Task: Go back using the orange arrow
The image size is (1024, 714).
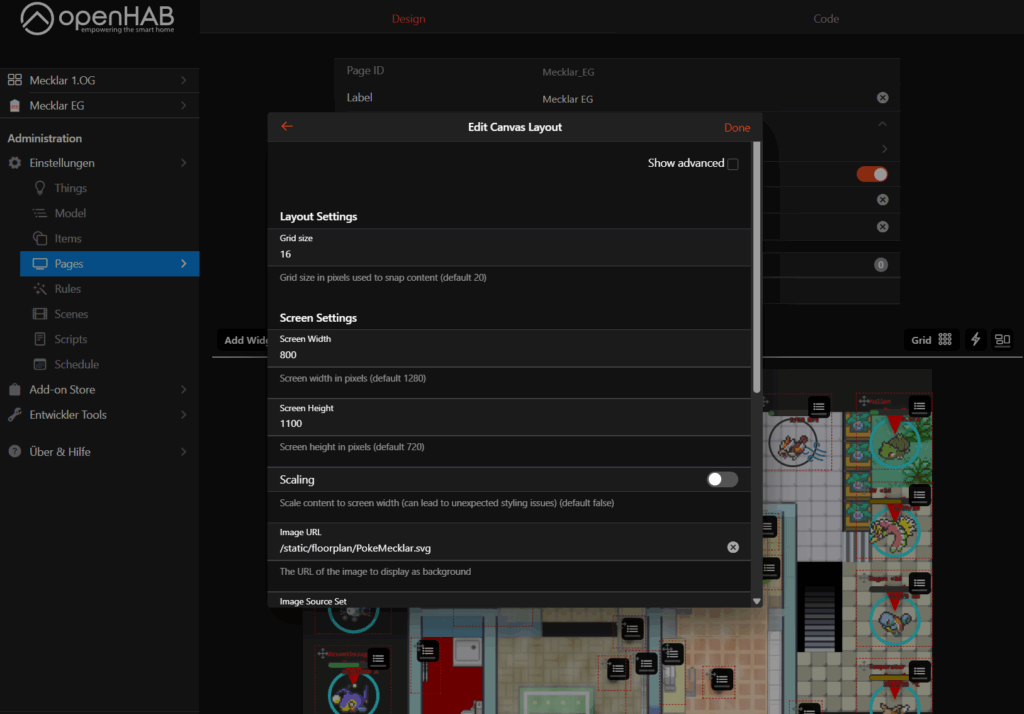Action: (x=287, y=126)
